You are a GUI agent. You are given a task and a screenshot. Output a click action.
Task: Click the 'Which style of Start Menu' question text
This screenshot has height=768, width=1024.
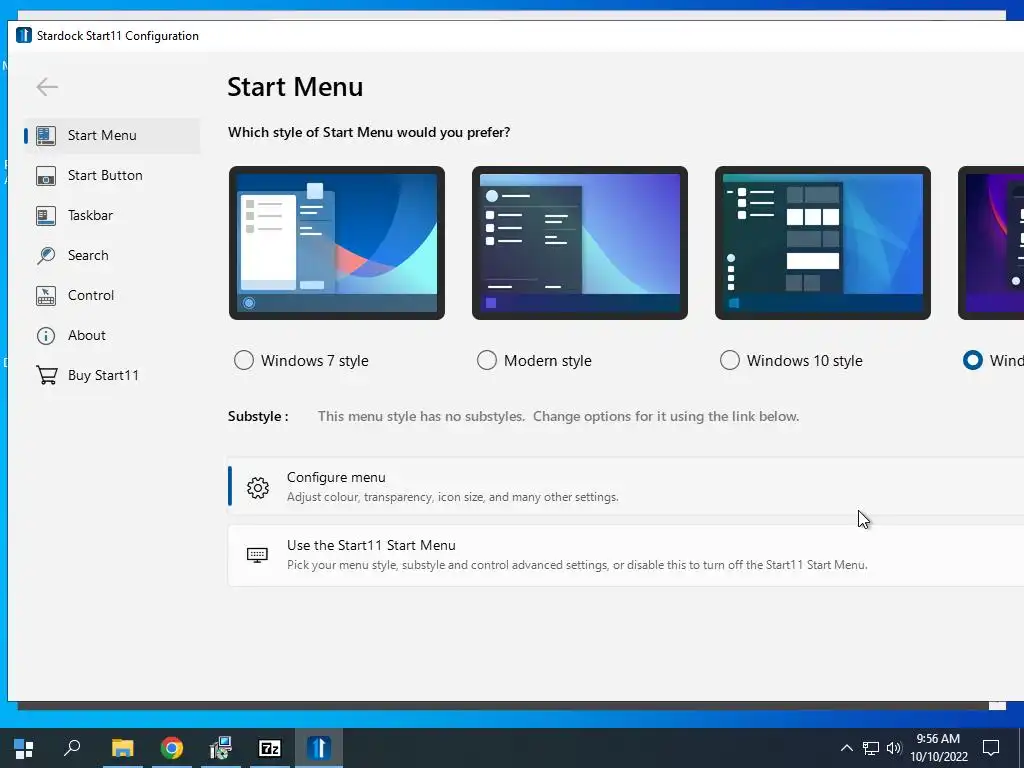click(369, 133)
